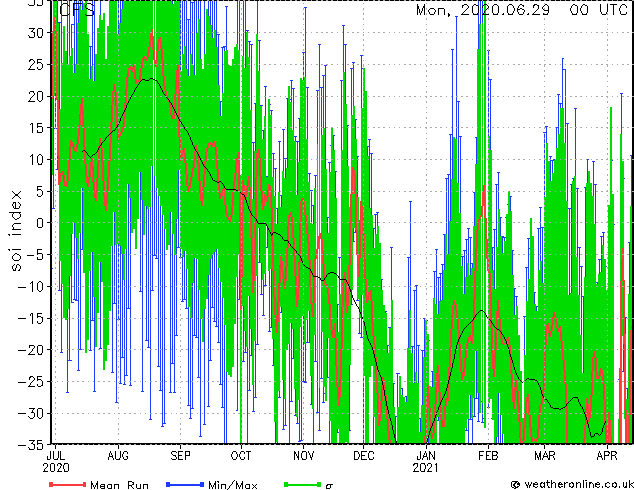Click the JUL x-axis month label
The width and height of the screenshot is (634, 490).
coord(56,456)
